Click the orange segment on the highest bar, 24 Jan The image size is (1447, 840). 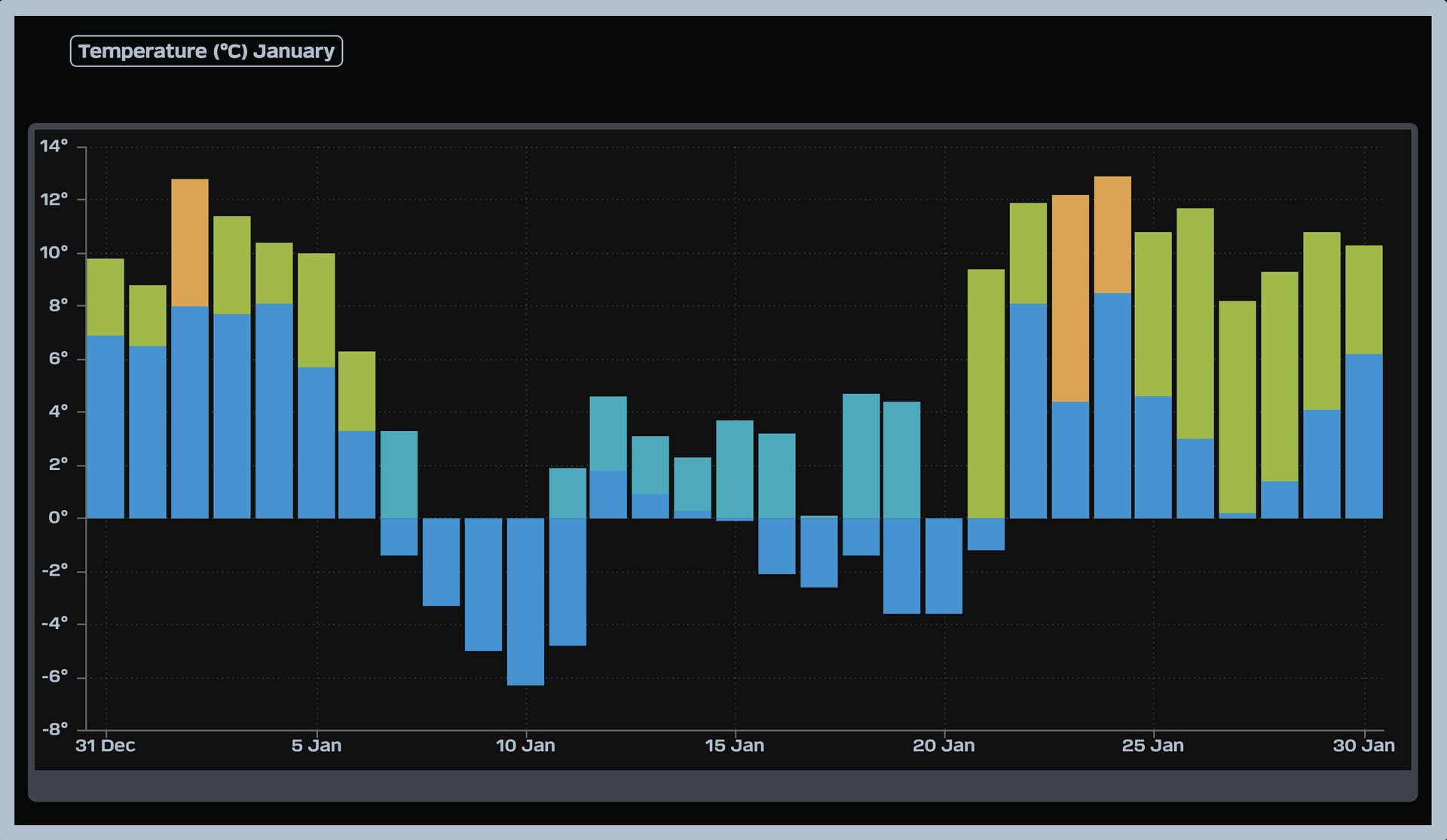pyautogui.click(x=1112, y=235)
